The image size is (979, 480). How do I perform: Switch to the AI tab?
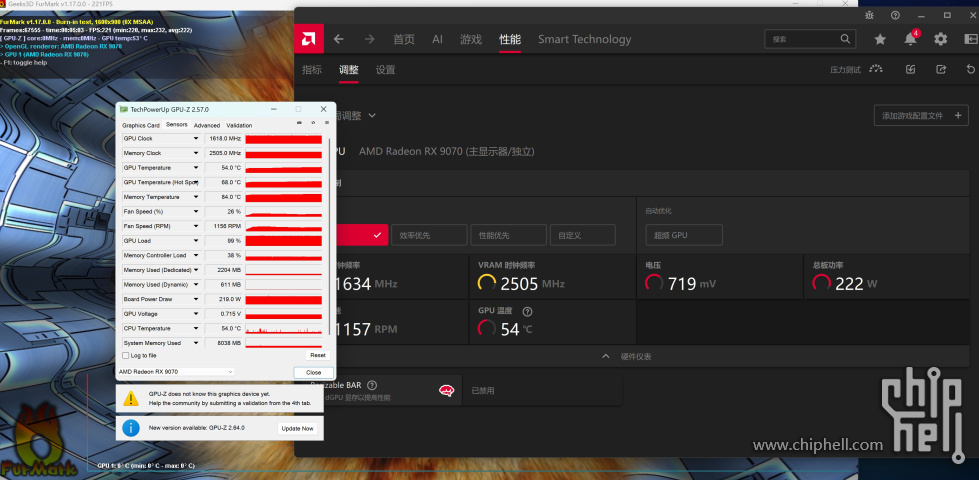437,39
